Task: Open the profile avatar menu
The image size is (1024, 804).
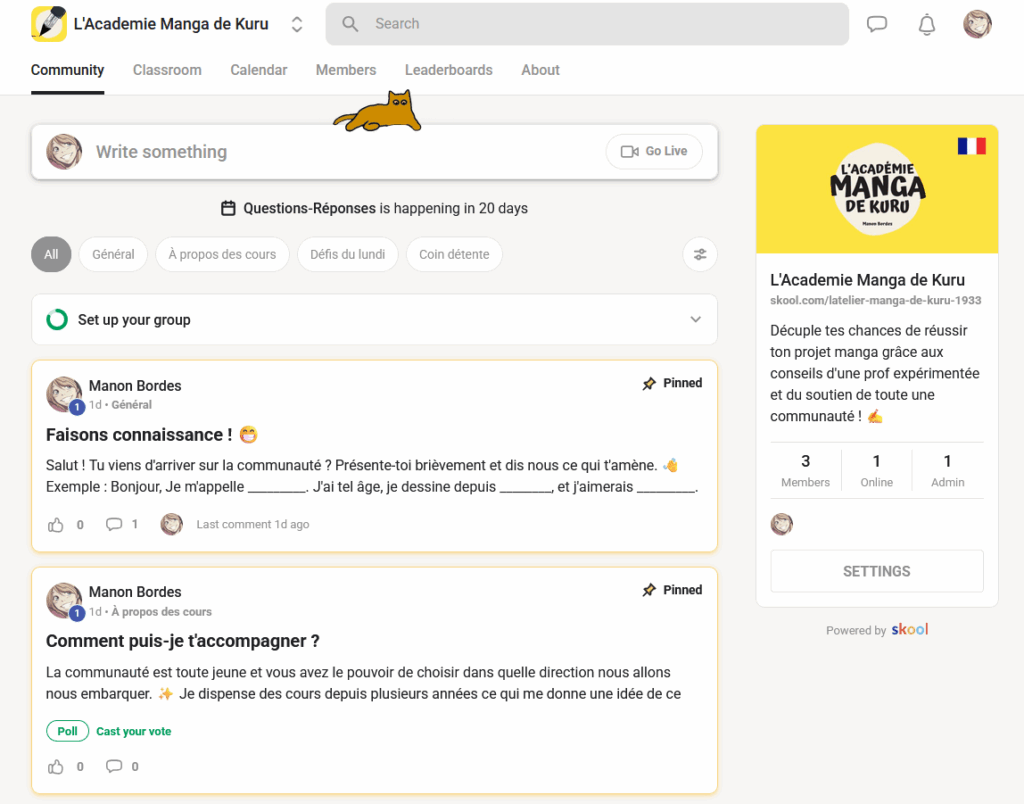Action: [x=978, y=24]
